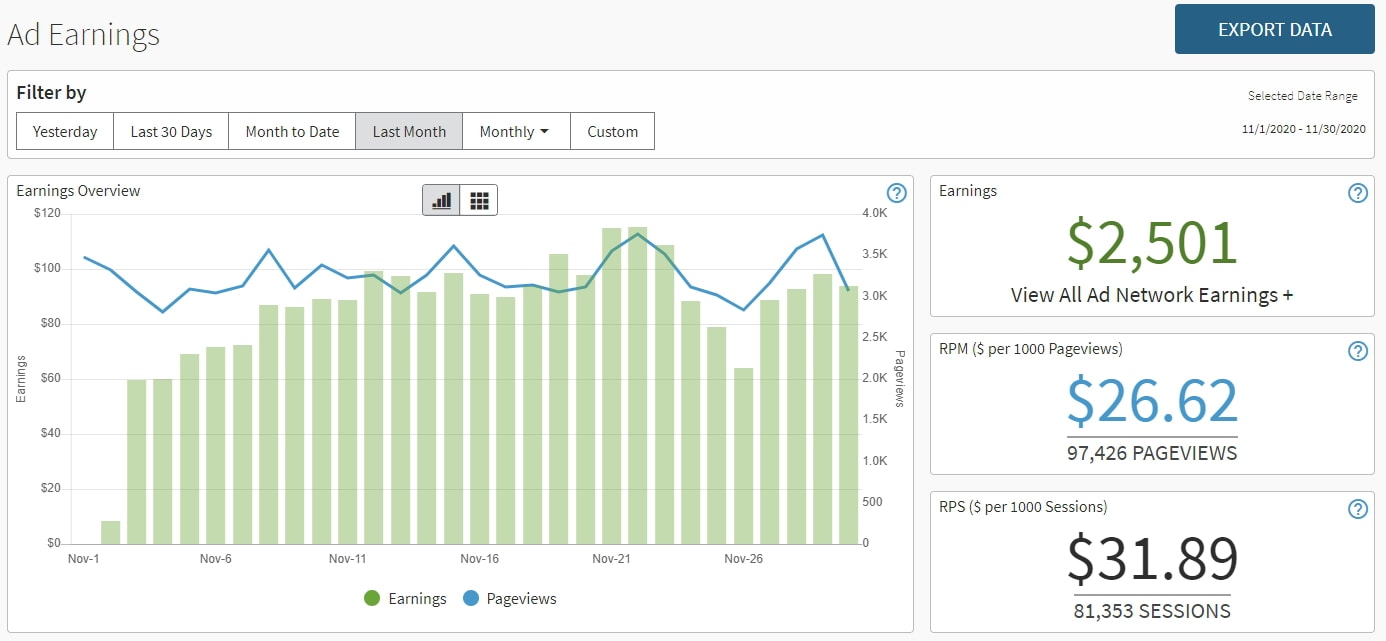This screenshot has width=1386, height=641.
Task: Filter by Yesterday
Action: [65, 131]
